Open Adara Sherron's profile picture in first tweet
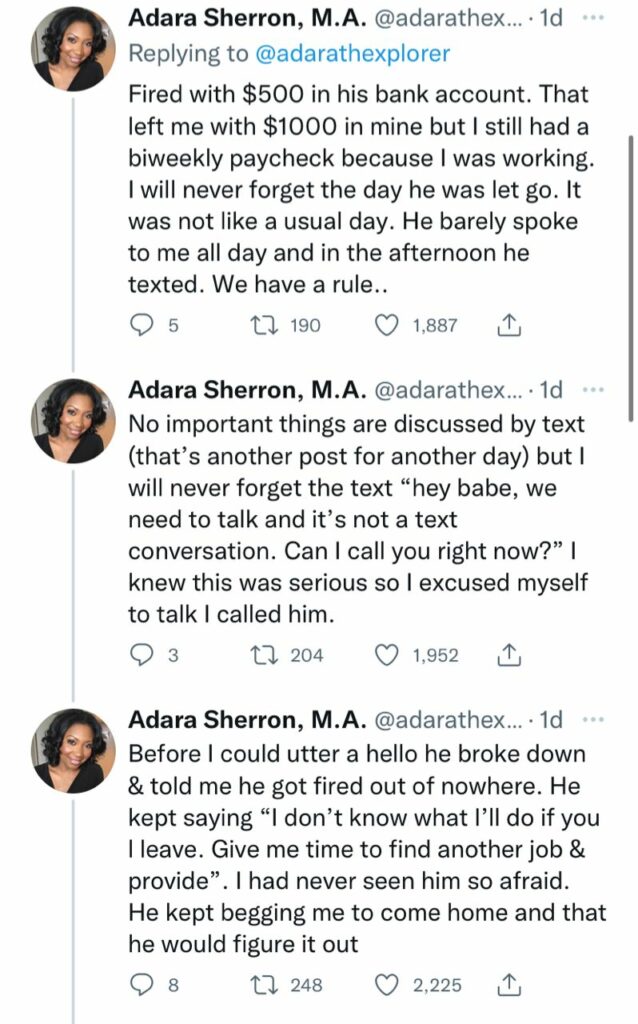Screen dimensions: 638x1024 tap(73, 49)
